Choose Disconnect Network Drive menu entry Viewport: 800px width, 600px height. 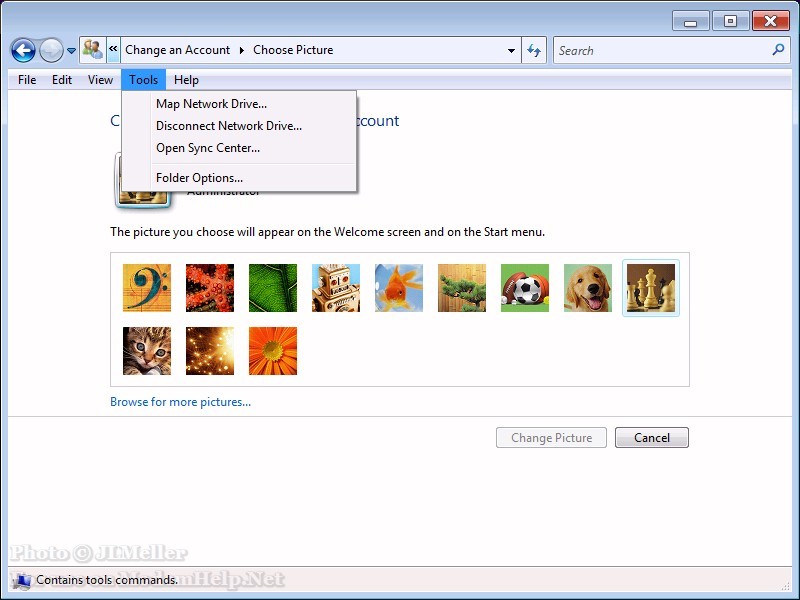(x=239, y=126)
